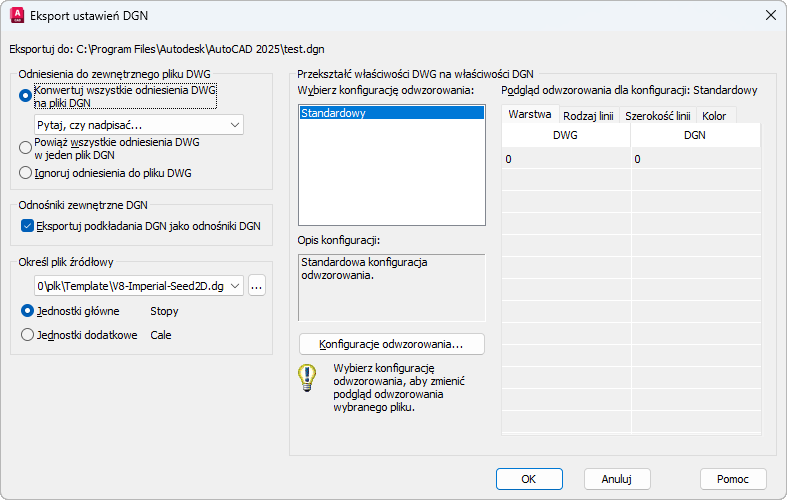Open the 'Szerokość linii' tab
787x500 pixels.
pos(657,116)
